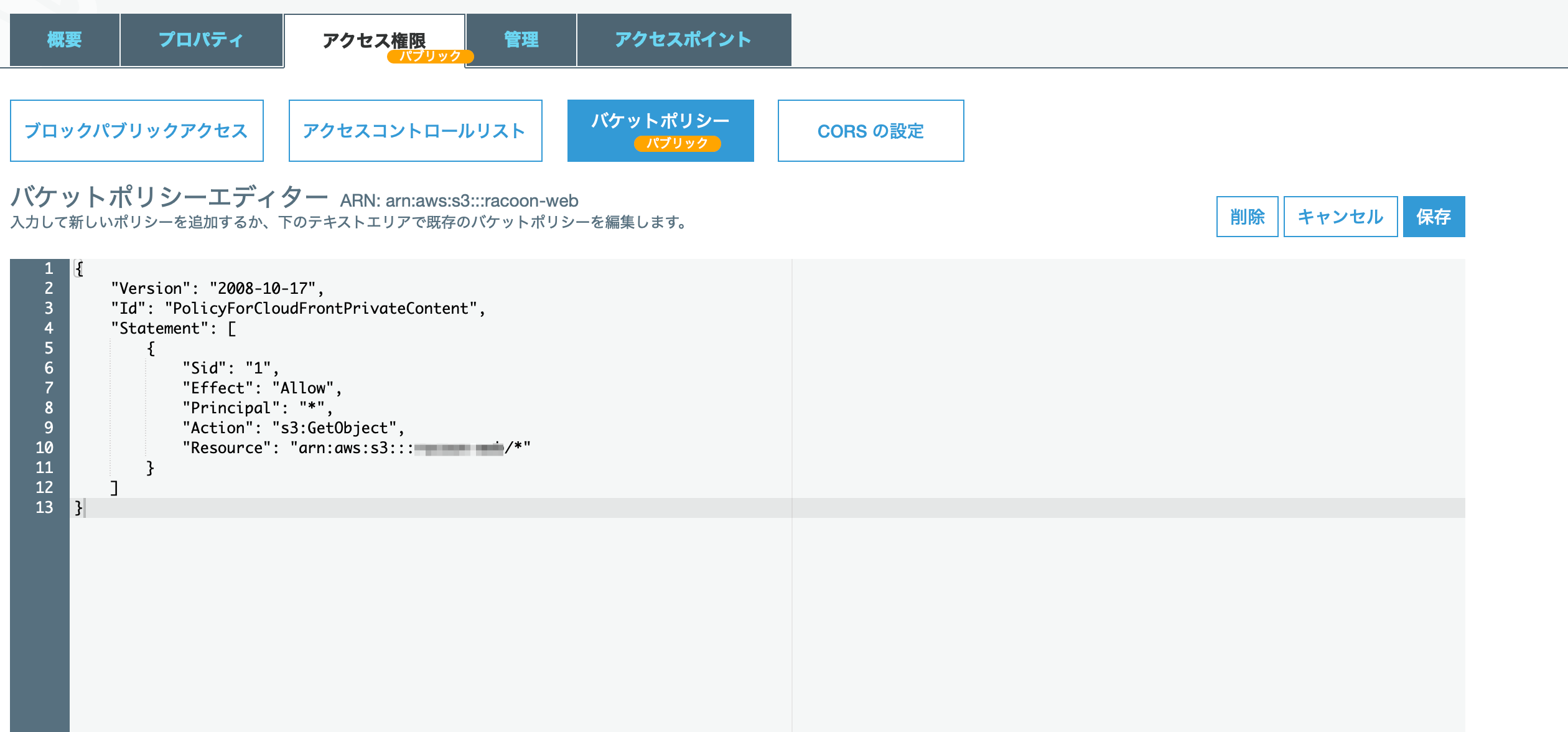The width and height of the screenshot is (1568, 732).
Task: Open the 管理 tab
Action: (521, 40)
